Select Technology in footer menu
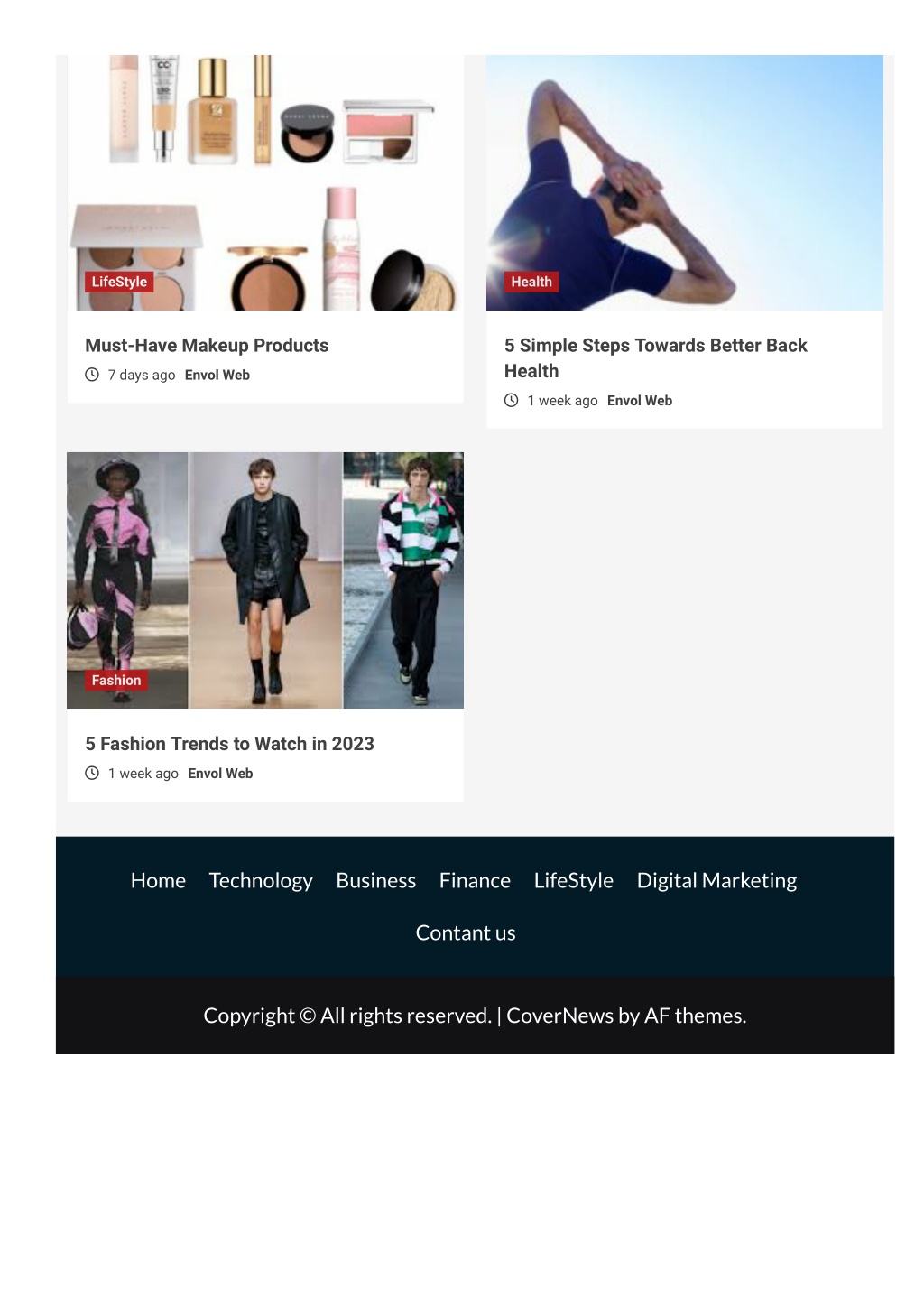Image resolution: width=924 pixels, height=1308 pixels. coord(261,881)
